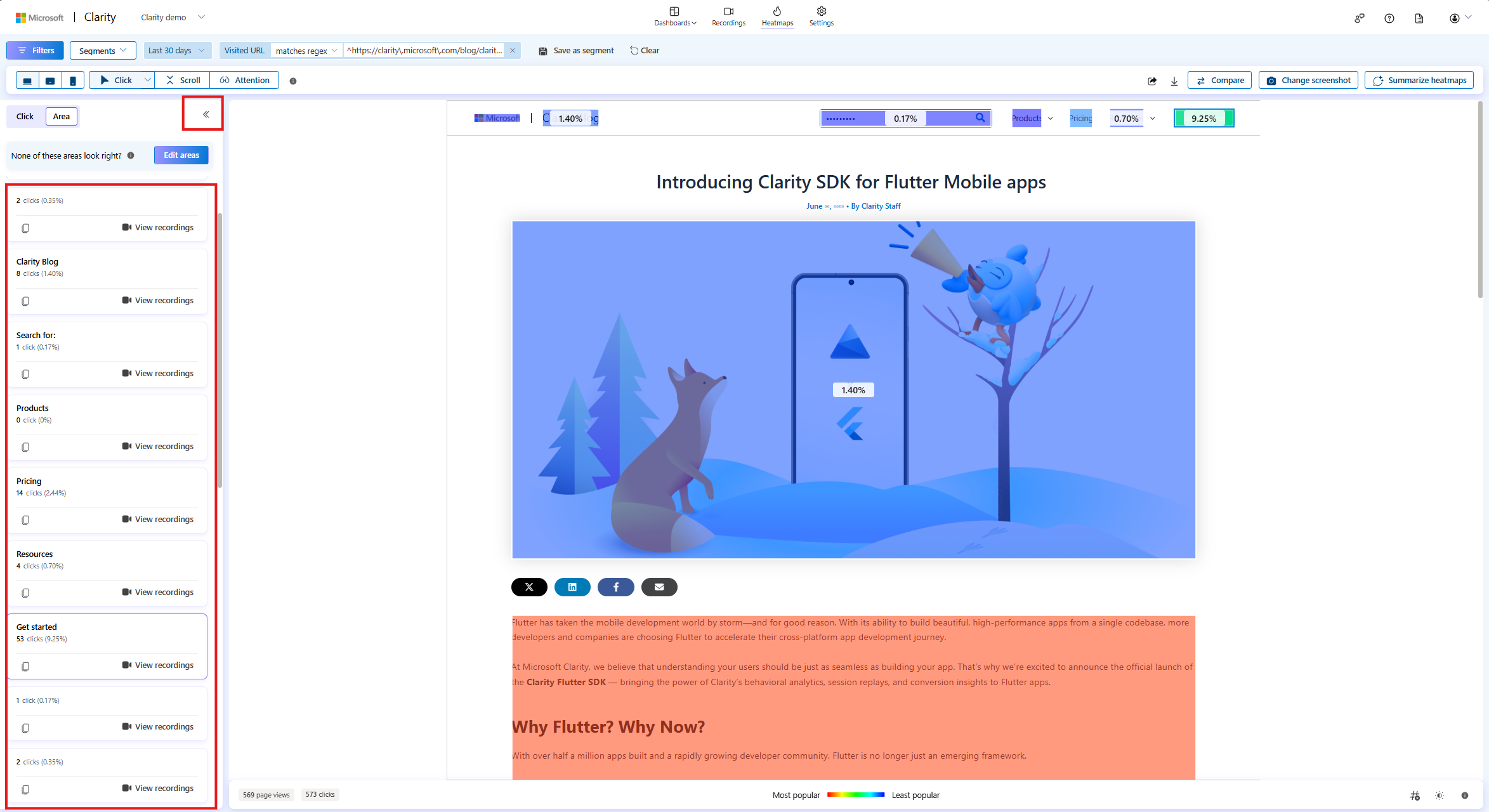Switch to Click list toggle
The image size is (1489, 812).
pos(25,116)
